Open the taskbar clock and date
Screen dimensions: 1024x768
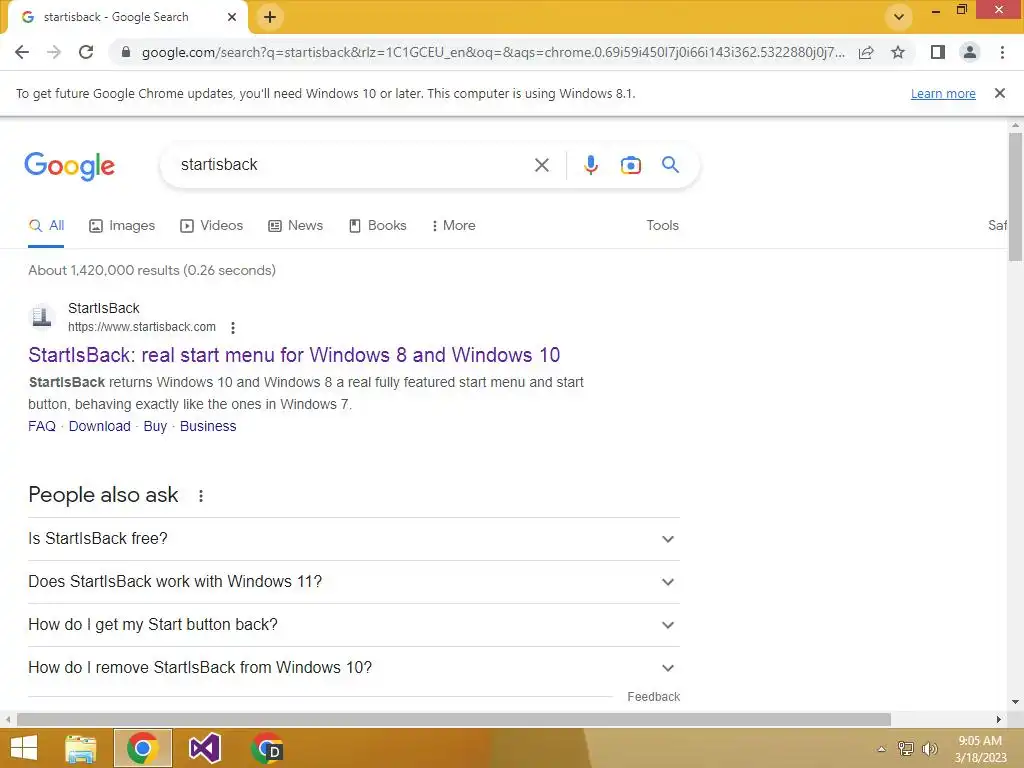980,749
